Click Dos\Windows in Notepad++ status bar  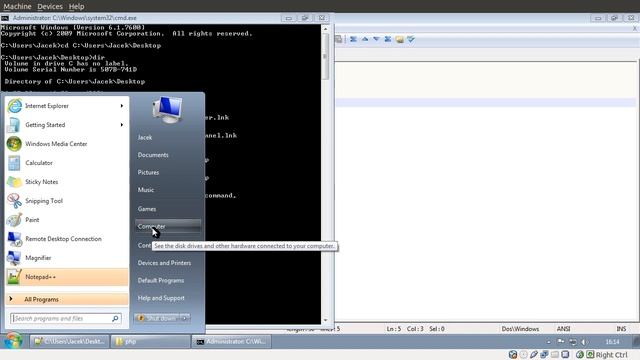coord(520,329)
